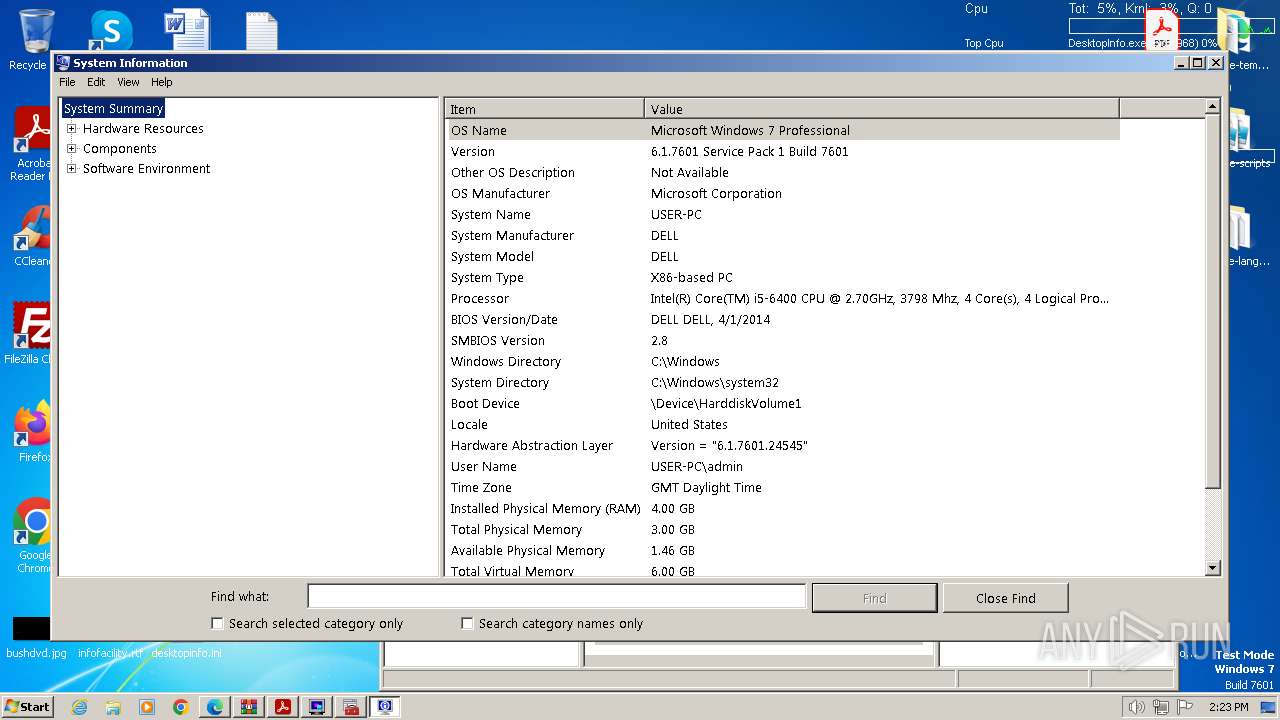Click the network tray icon

[x=1160, y=707]
